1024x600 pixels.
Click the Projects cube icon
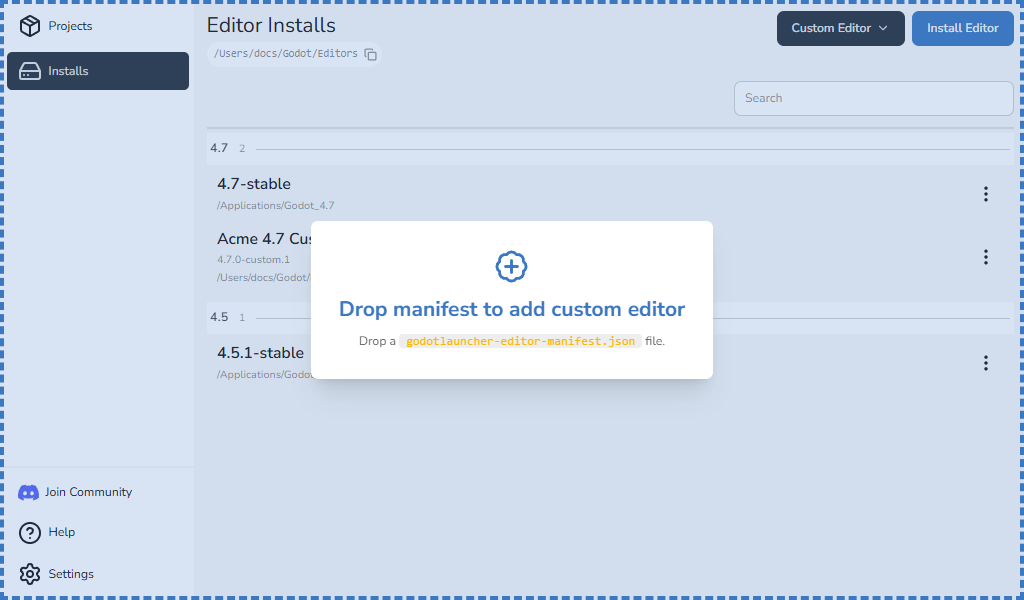29,26
